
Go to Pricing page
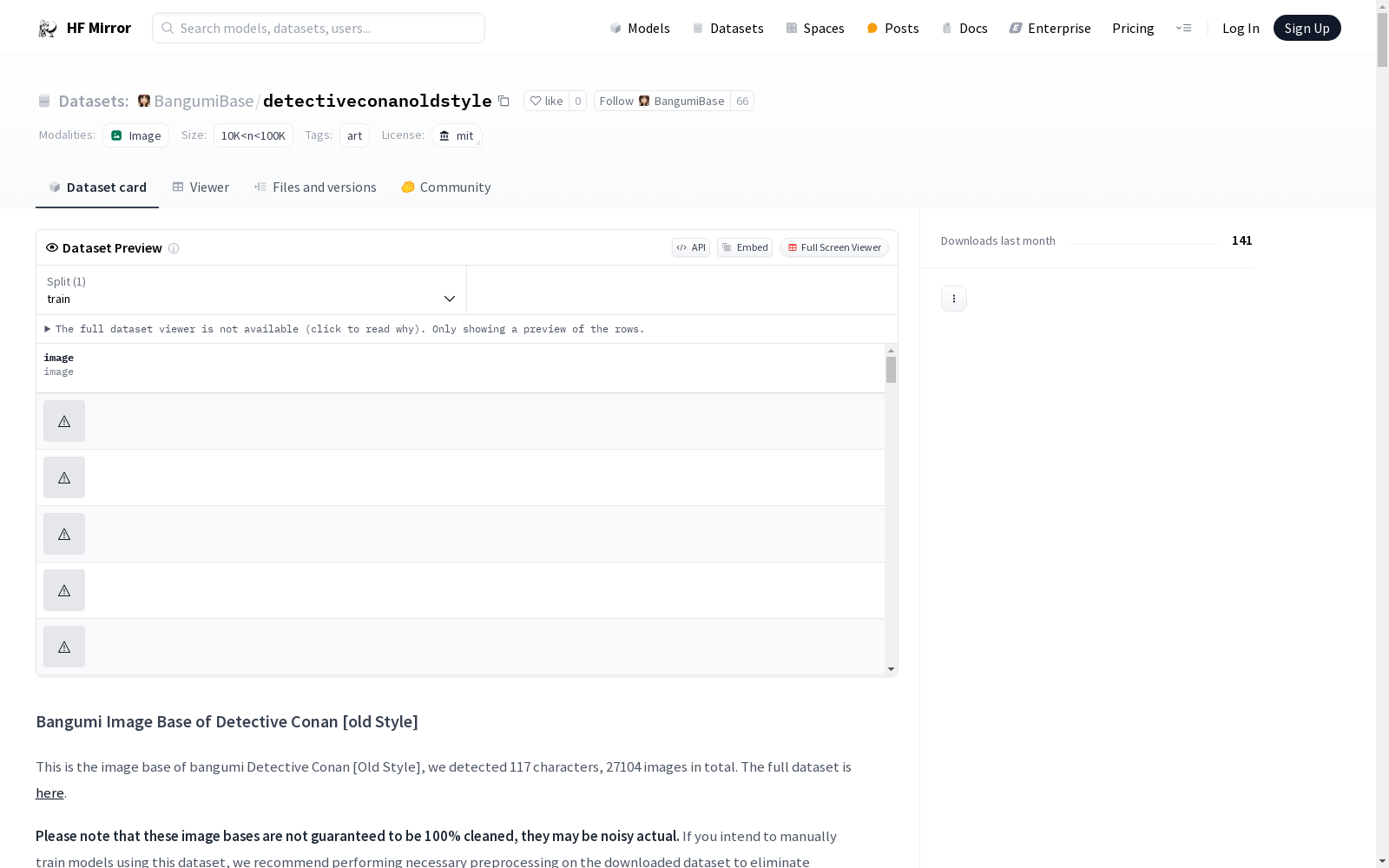click(1133, 28)
